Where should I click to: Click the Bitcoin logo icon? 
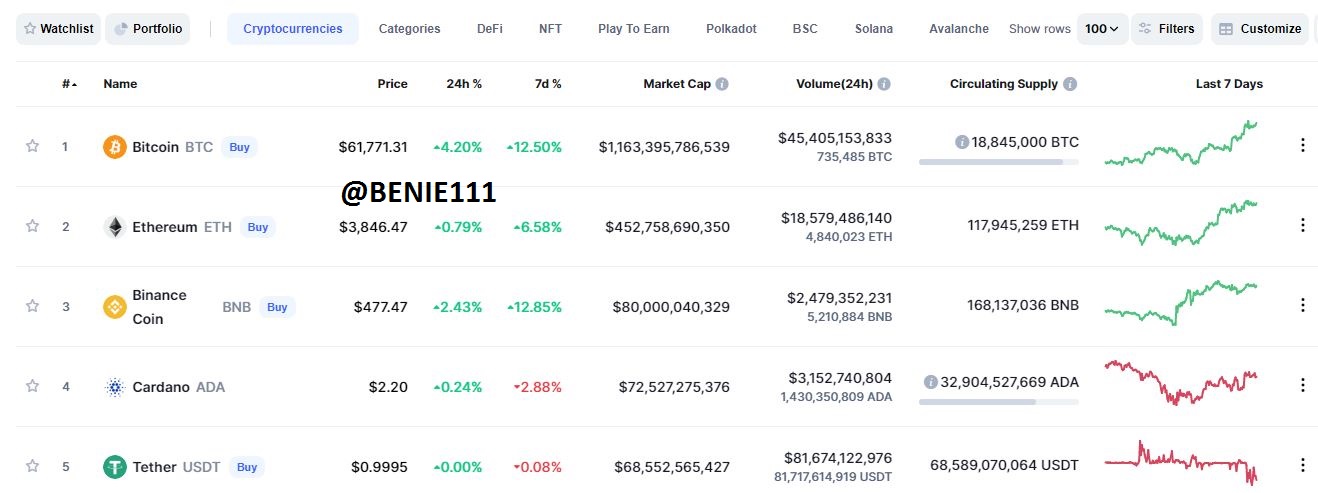pyautogui.click(x=115, y=147)
